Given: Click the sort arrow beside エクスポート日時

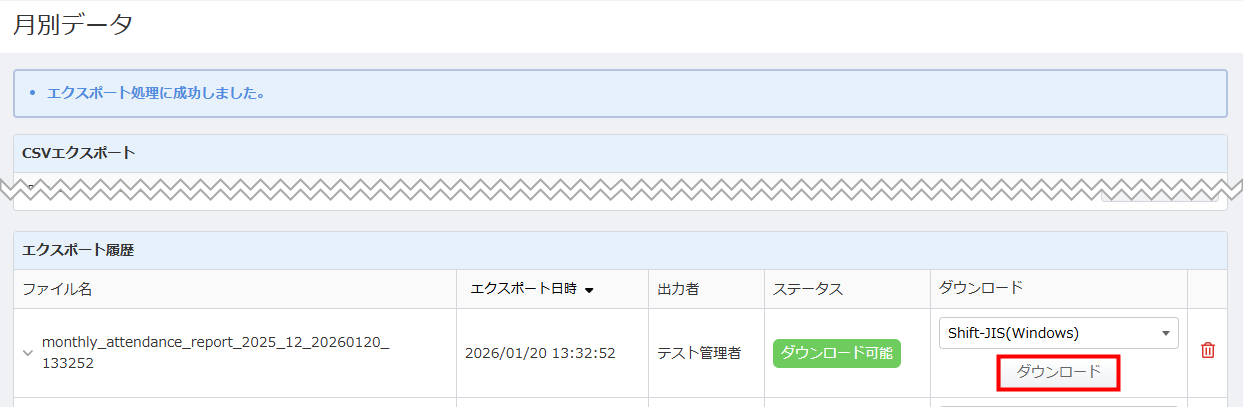Looking at the screenshot, I should 589,290.
